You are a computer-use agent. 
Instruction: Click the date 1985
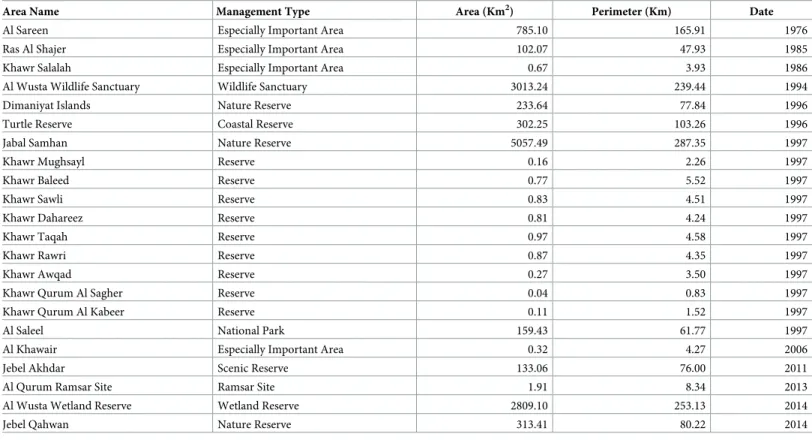click(796, 49)
